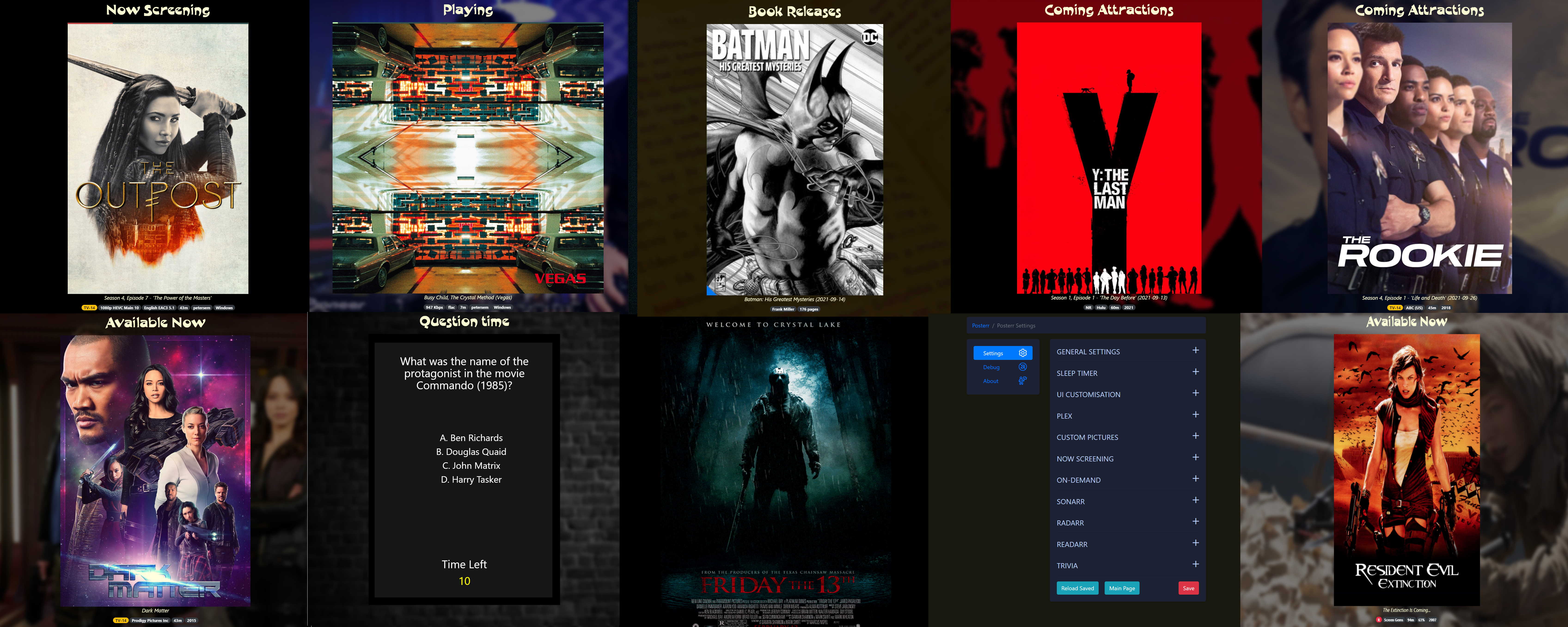This screenshot has height=627, width=1568.
Task: Click The Outpost poster
Action: (x=158, y=158)
